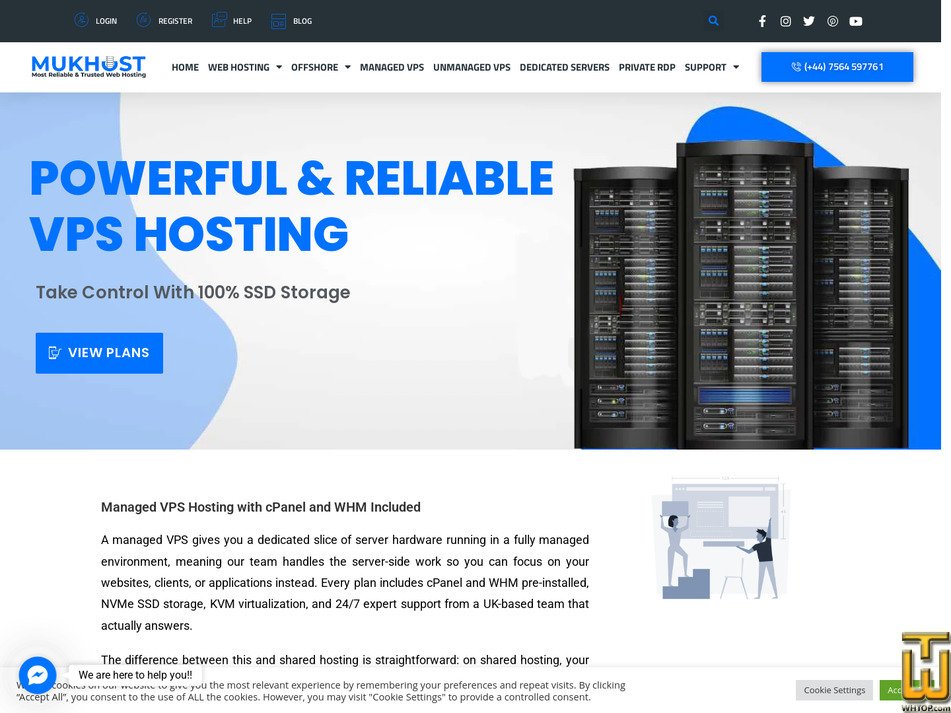Click the Blog layout icon
Image resolution: width=951 pixels, height=713 pixels.
pos(278,21)
